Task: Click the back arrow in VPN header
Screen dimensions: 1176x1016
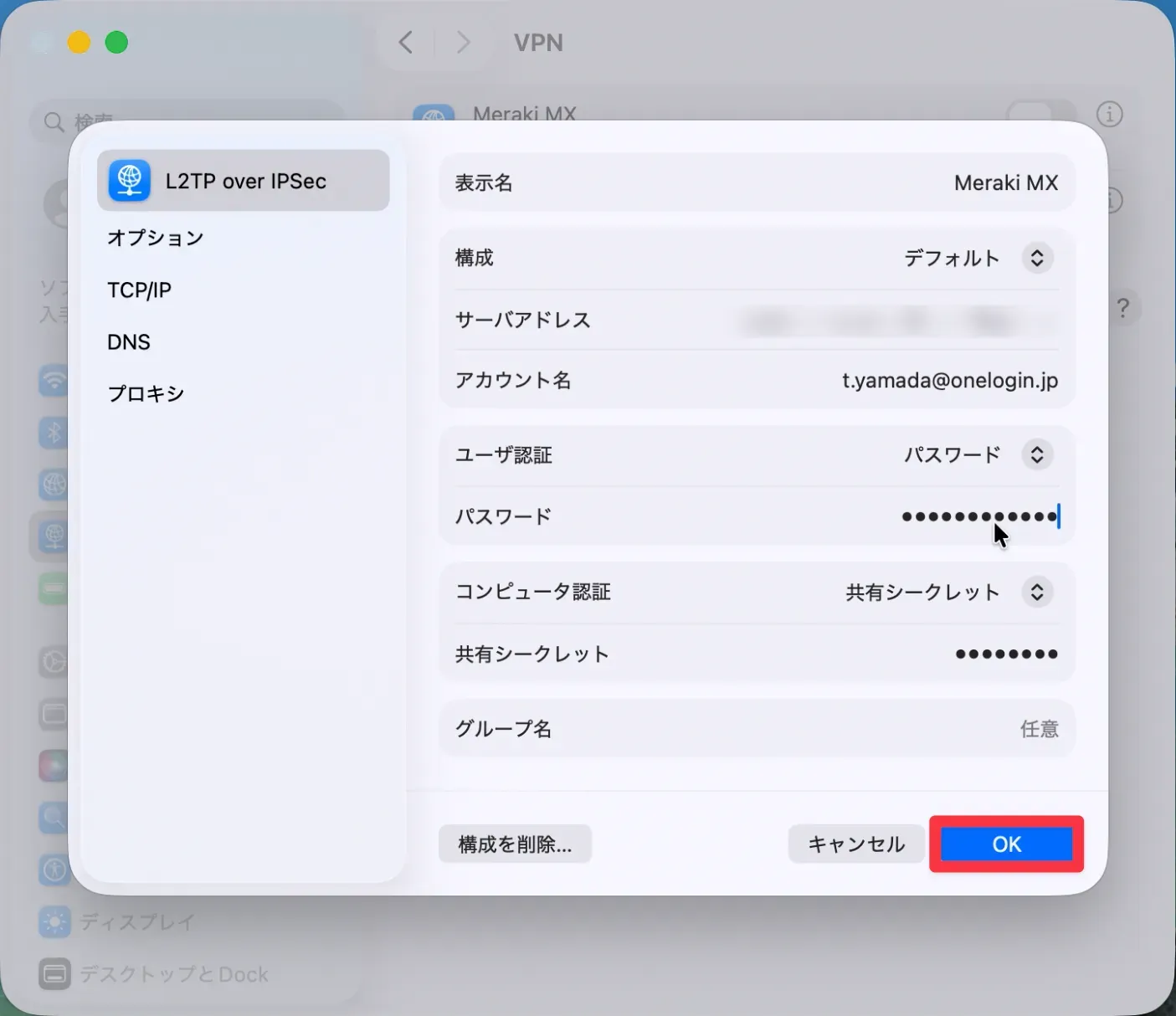Action: 406,43
